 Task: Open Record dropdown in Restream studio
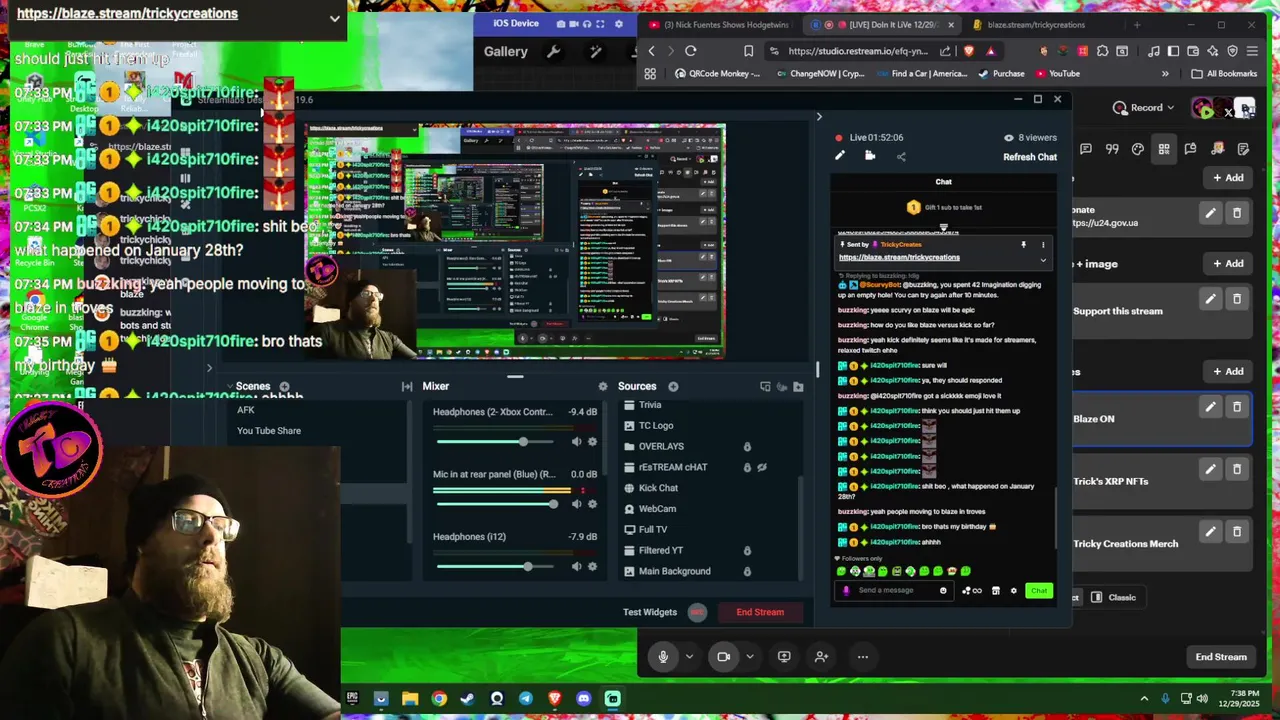1144,108
